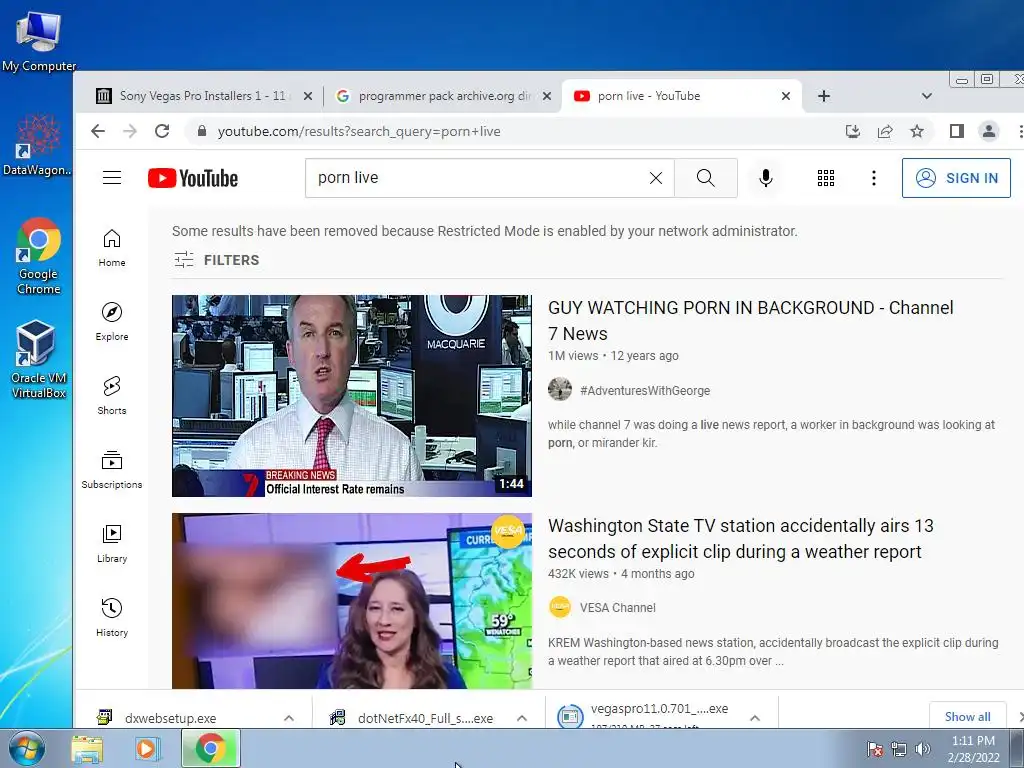Select My Computer desktop icon

click(x=39, y=41)
